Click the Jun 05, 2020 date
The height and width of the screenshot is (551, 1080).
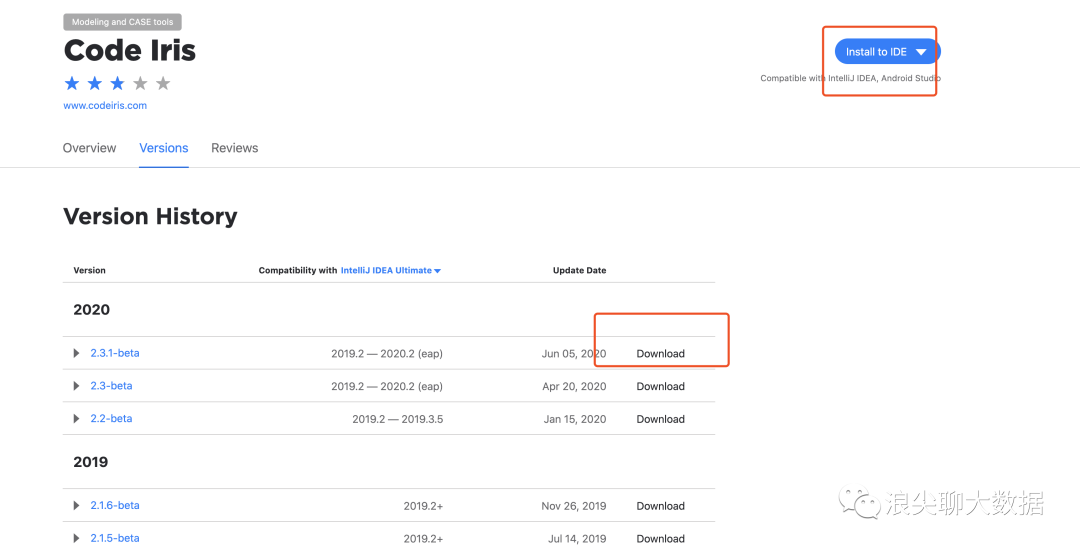(574, 353)
